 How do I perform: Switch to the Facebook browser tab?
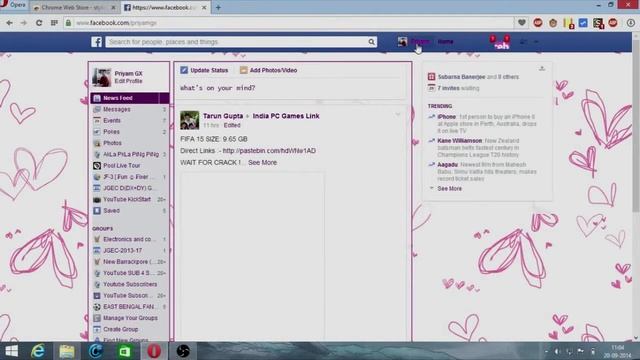tap(165, 7)
